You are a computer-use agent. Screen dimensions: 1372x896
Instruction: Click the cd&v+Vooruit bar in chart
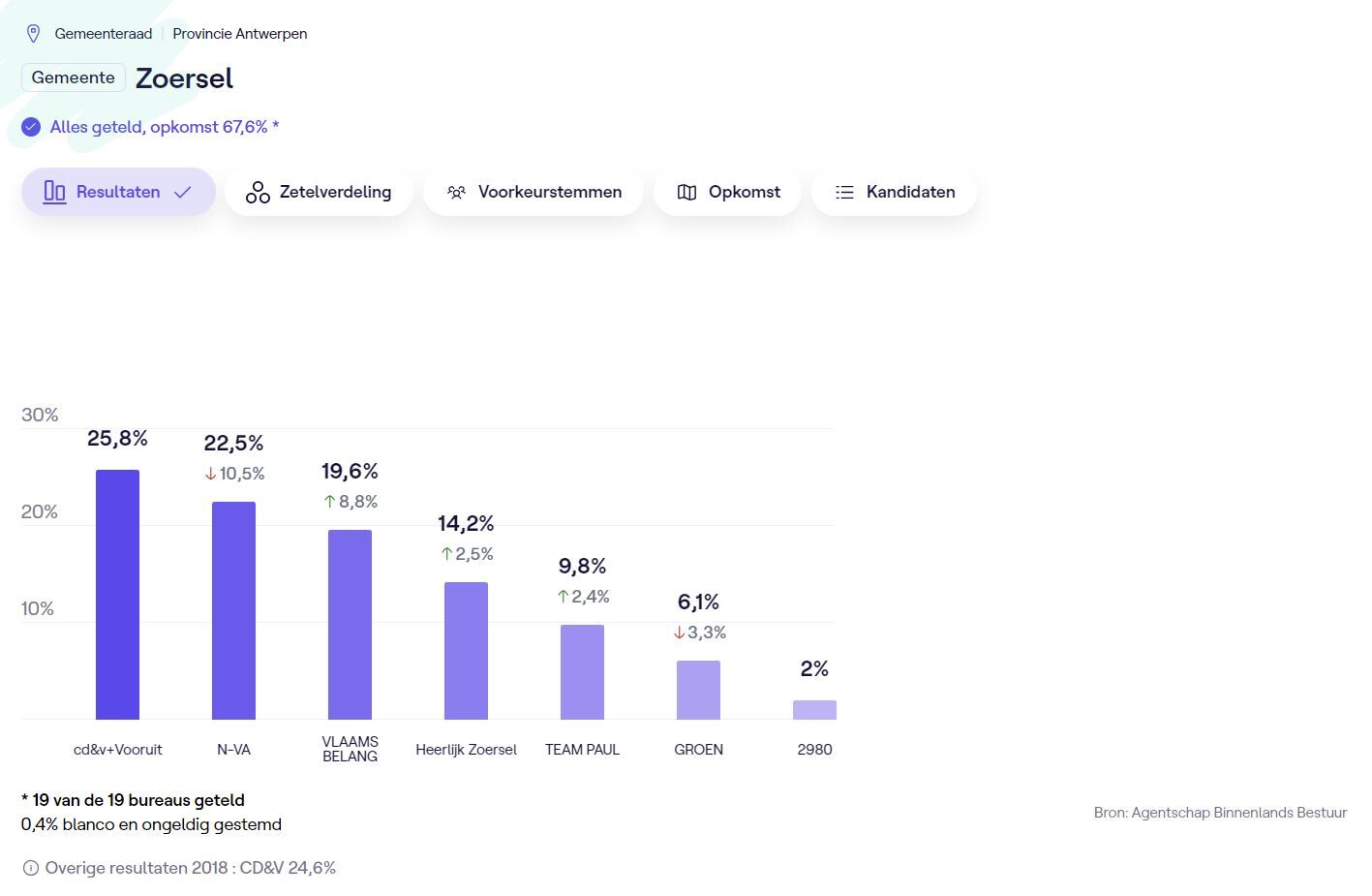(x=117, y=595)
